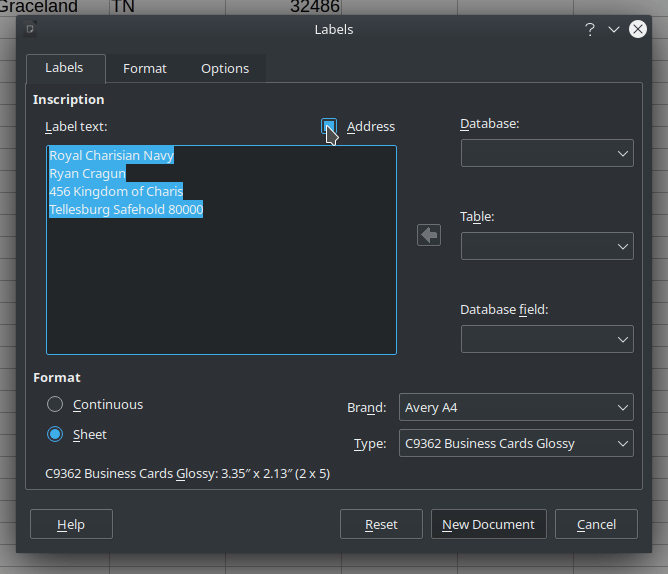Open the Table dropdown
Viewport: 668px width, 574px height.
click(547, 246)
